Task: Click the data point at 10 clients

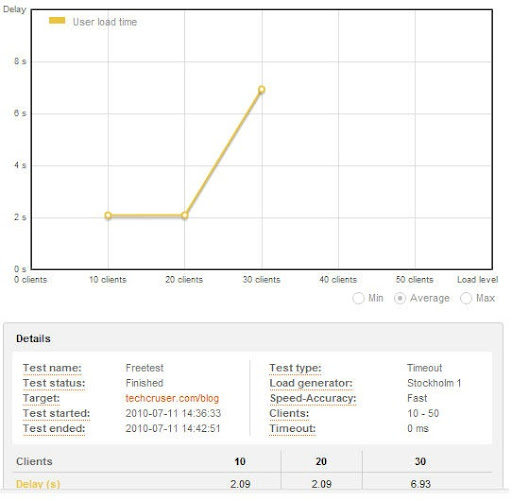Action: (x=108, y=215)
